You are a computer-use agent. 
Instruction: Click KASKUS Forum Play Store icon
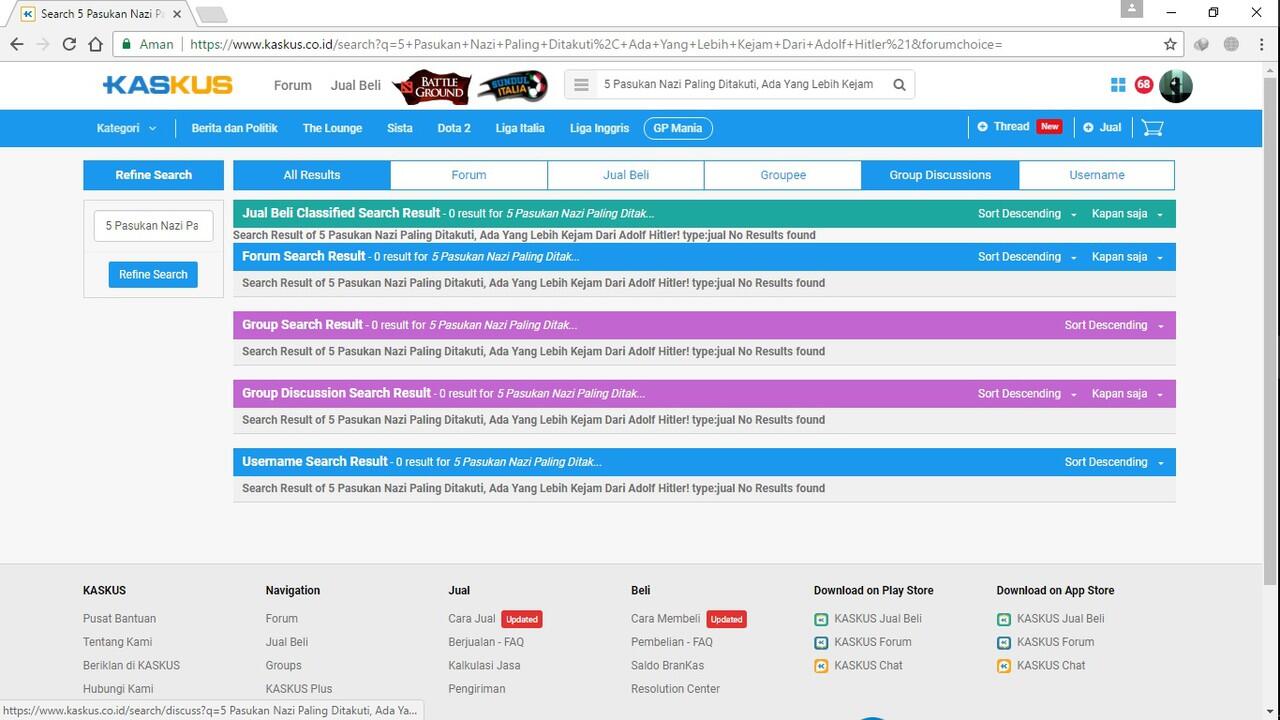coord(822,642)
